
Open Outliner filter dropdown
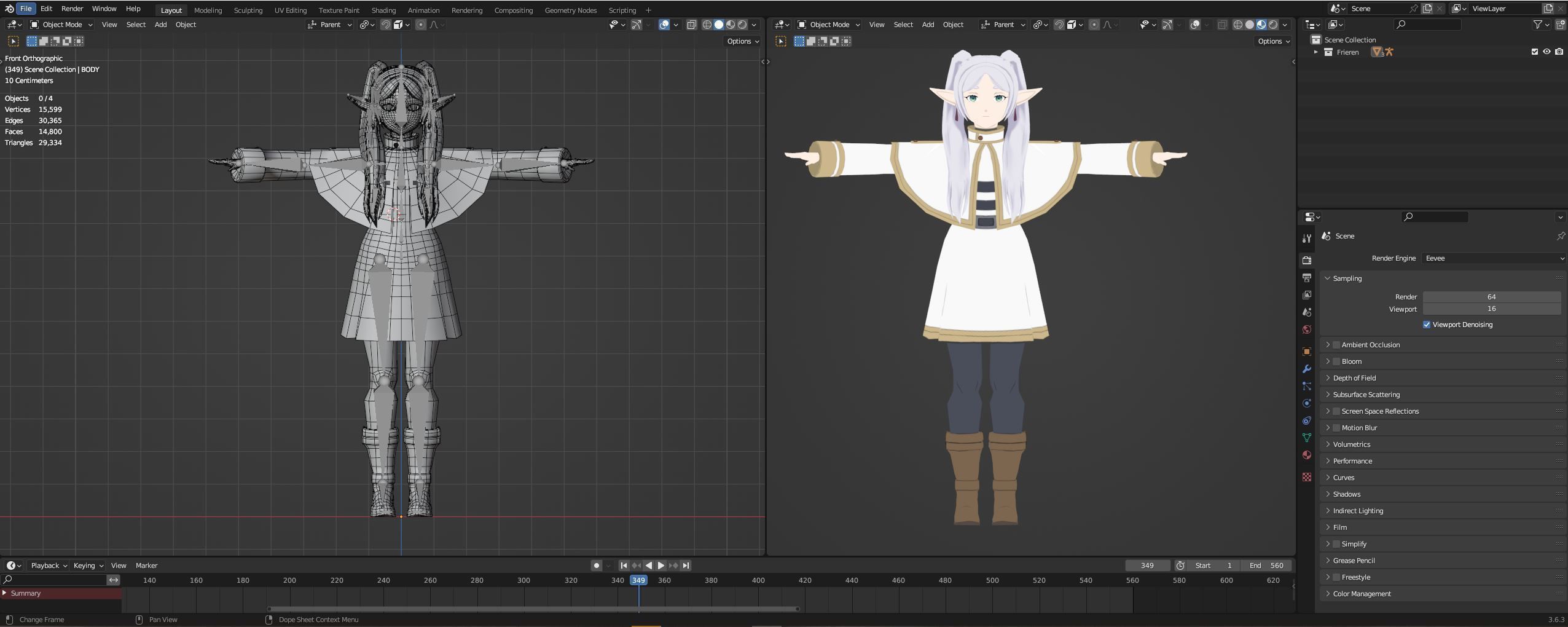coord(1540,25)
